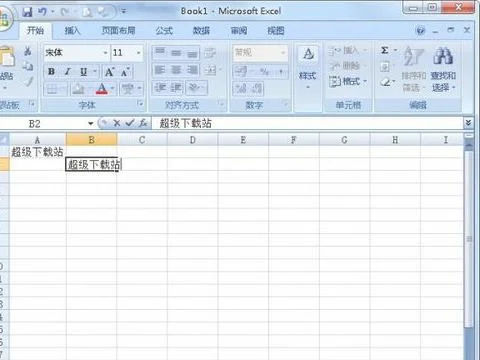
Task: Apply red font color A icon
Action: pyautogui.click(x=102, y=89)
